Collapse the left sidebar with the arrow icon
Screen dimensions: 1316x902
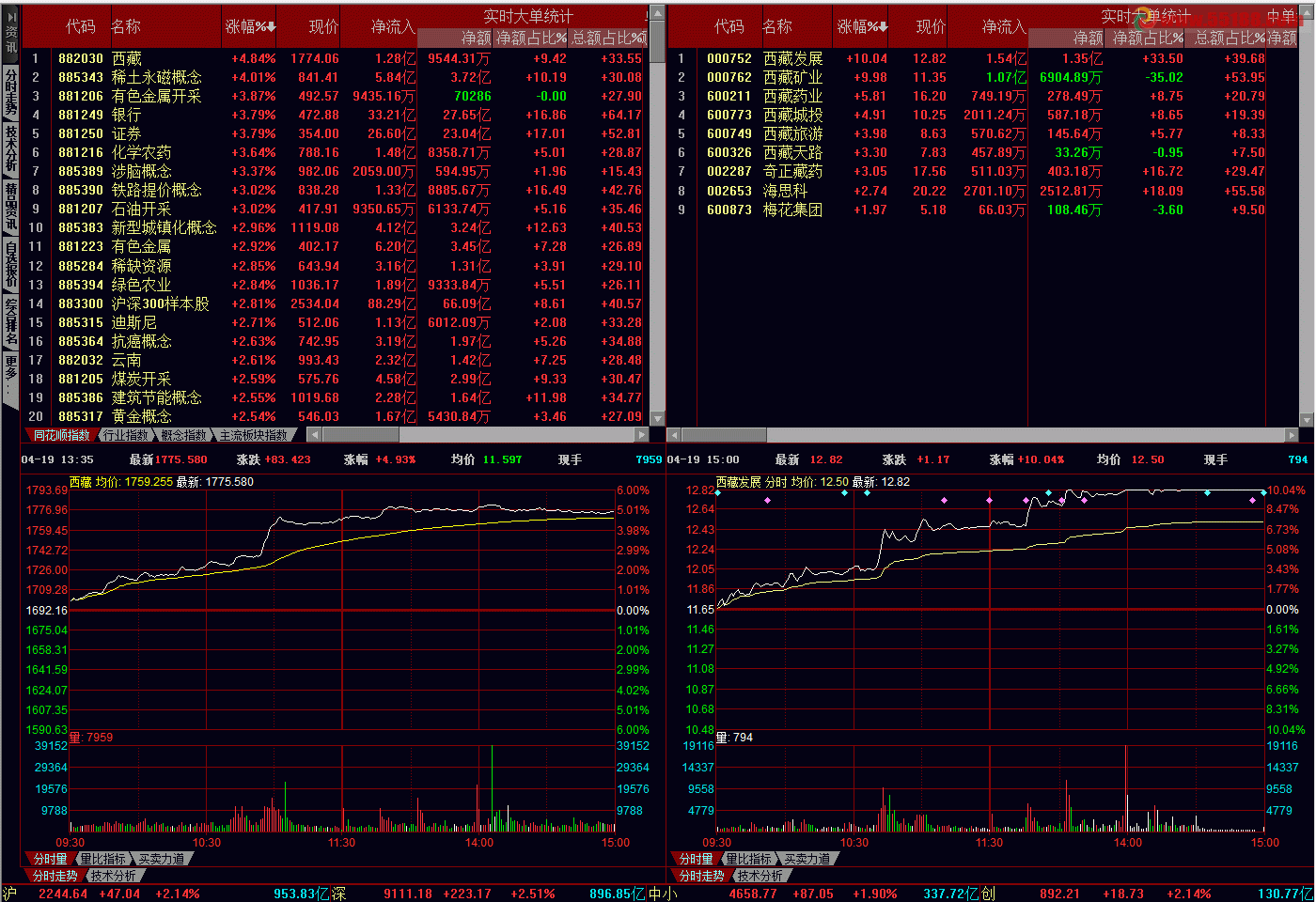pyautogui.click(x=10, y=16)
